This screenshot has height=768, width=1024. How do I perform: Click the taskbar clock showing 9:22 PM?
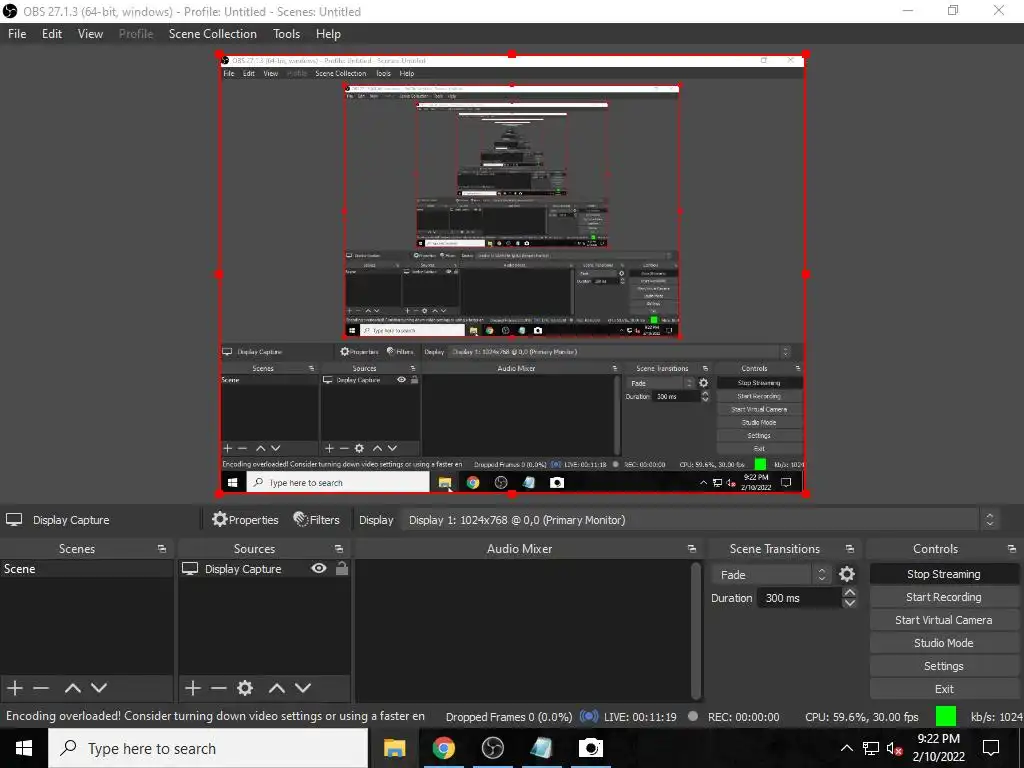point(938,748)
